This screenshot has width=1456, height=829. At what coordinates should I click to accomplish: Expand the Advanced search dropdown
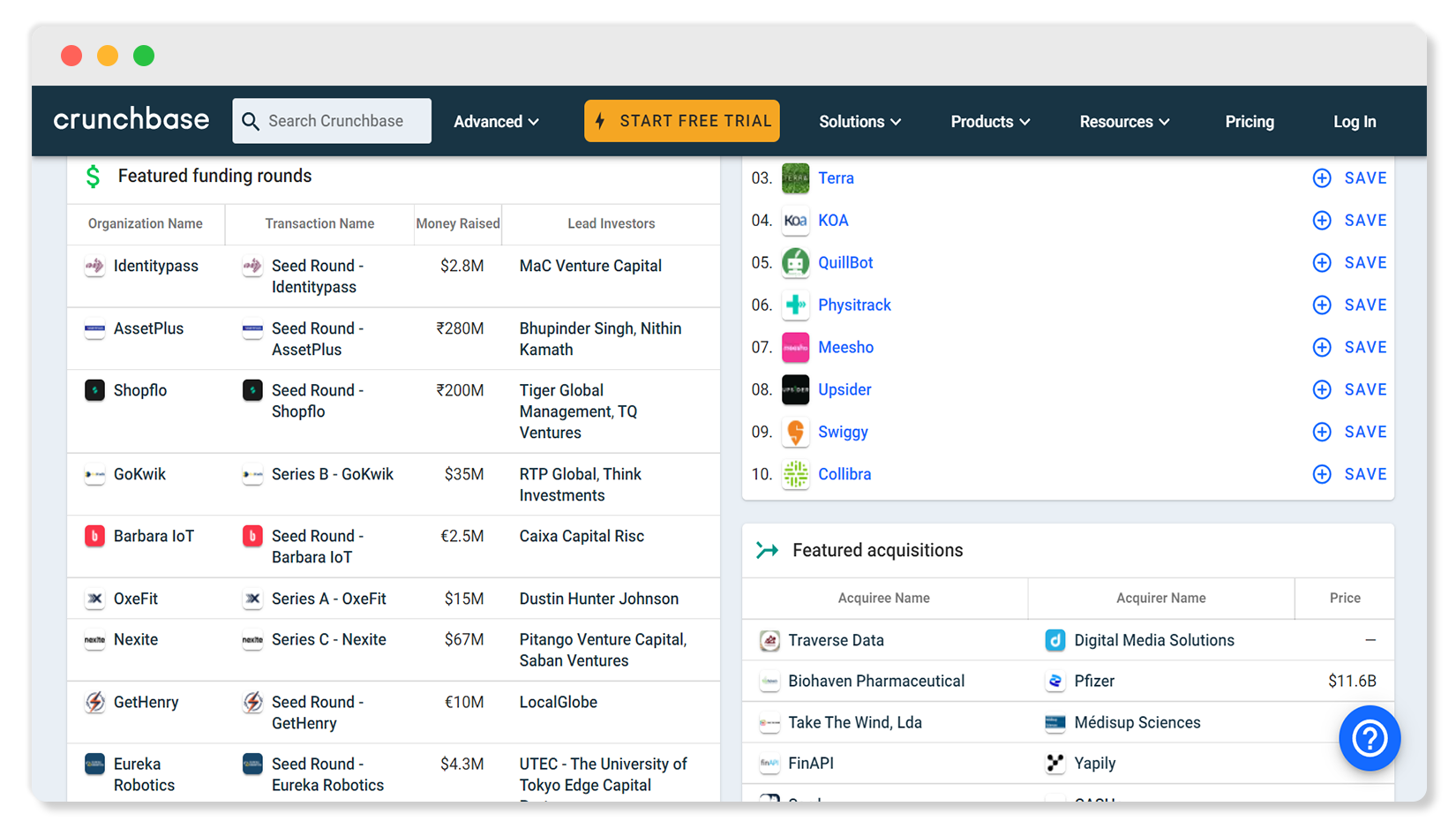point(496,122)
